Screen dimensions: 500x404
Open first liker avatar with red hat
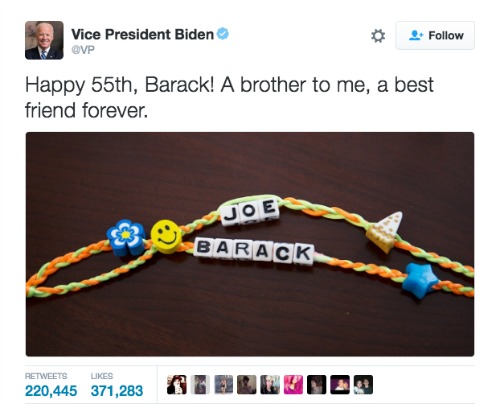[x=177, y=385]
